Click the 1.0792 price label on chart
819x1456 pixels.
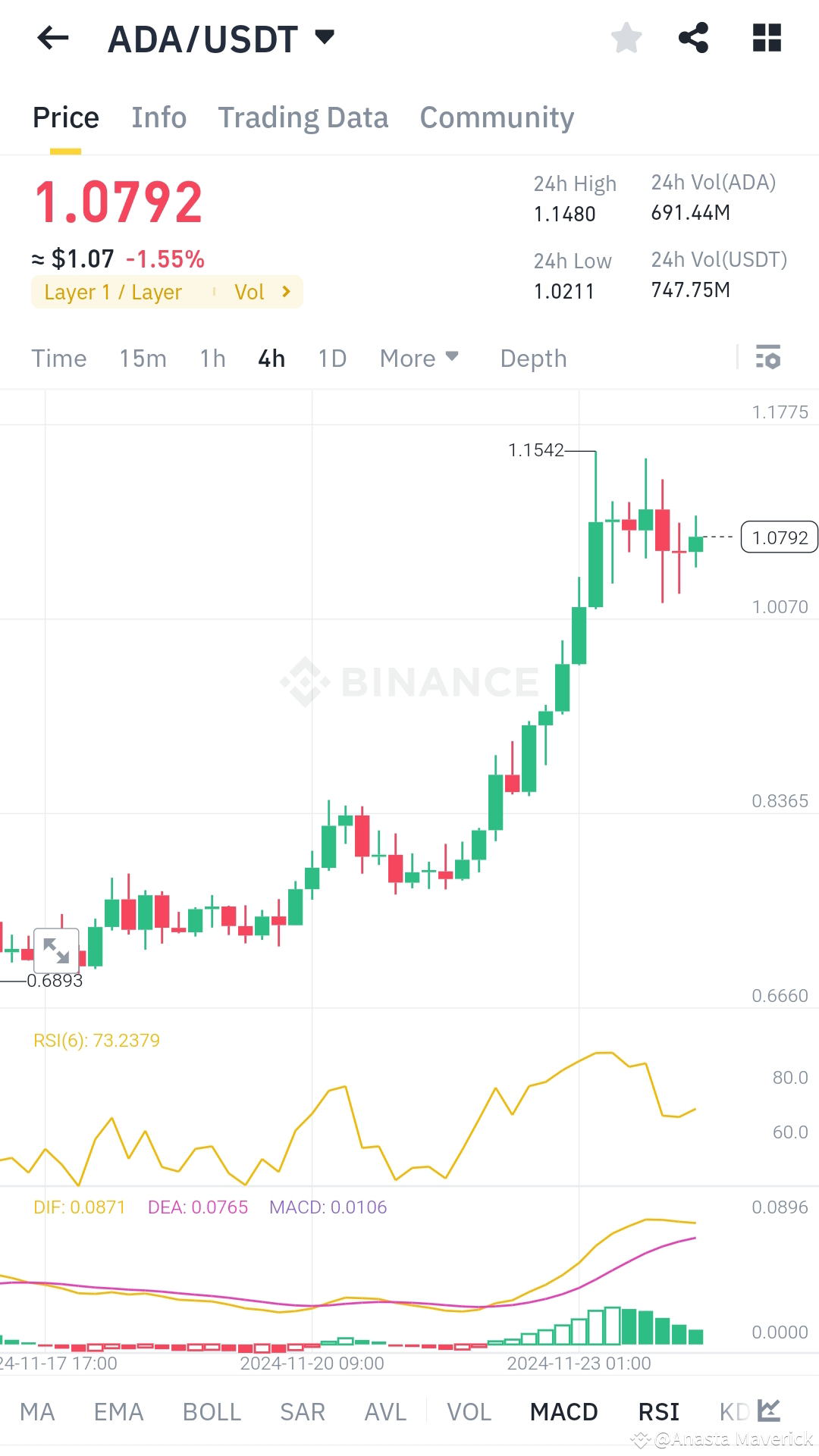pos(779,537)
